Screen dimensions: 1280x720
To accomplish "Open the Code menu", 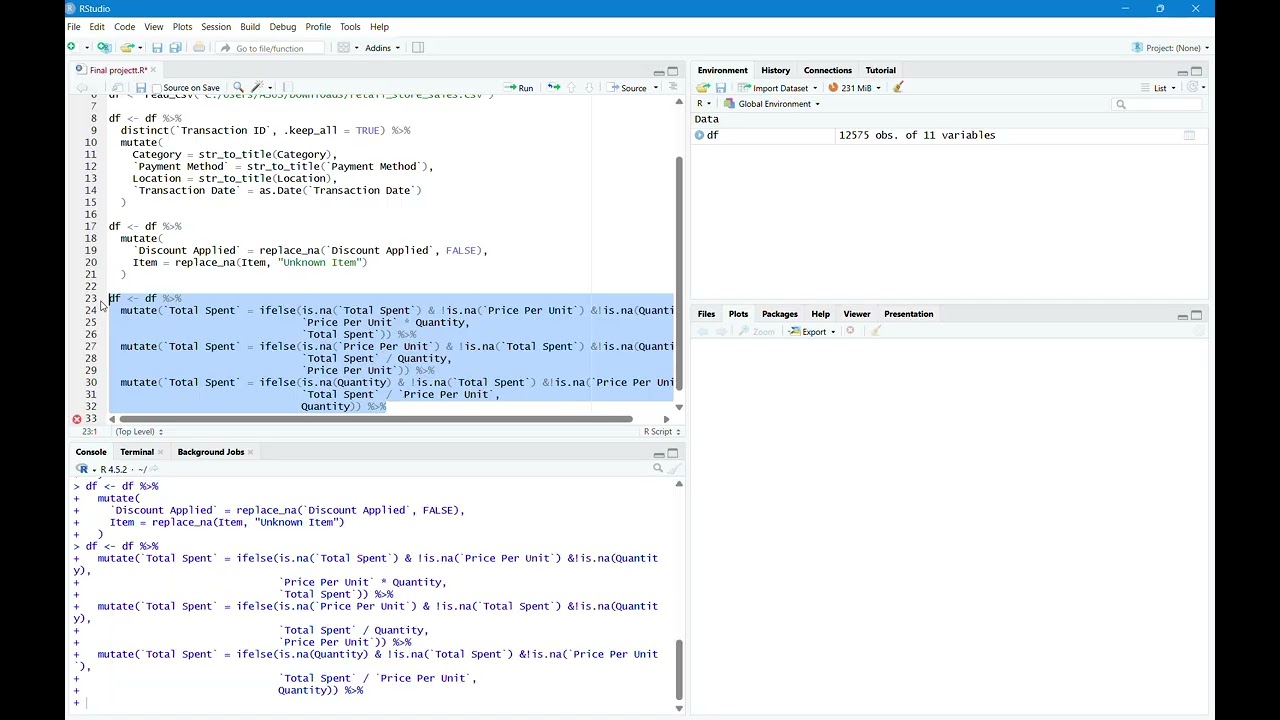I will 125,27.
